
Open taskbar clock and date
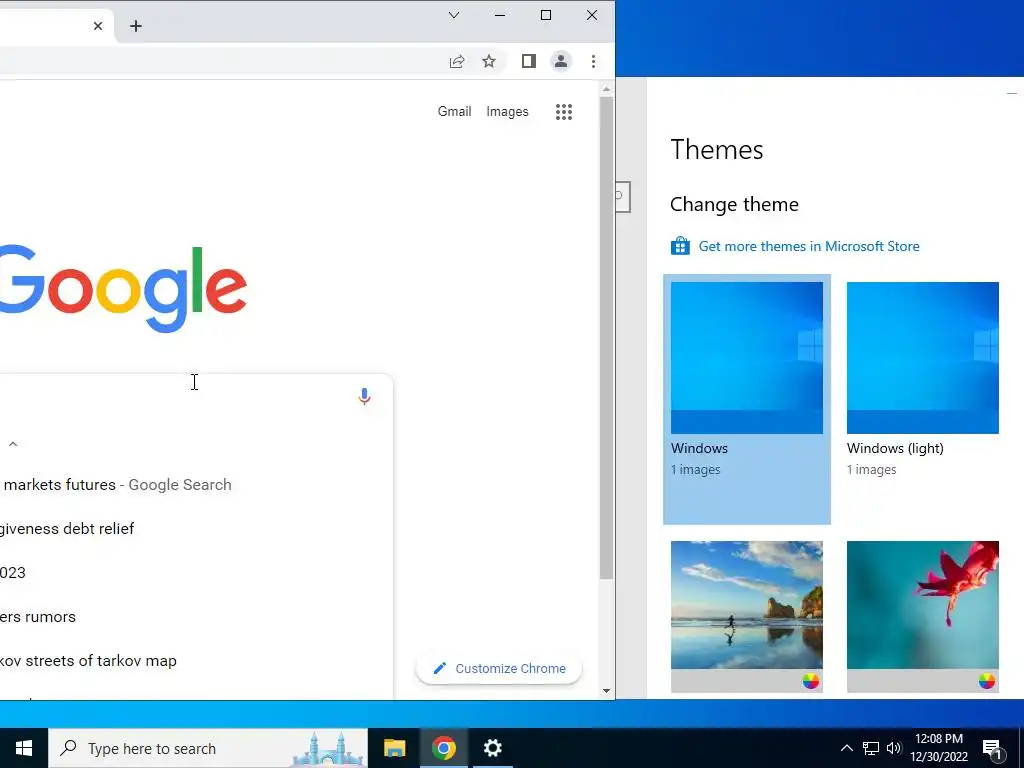pos(939,748)
